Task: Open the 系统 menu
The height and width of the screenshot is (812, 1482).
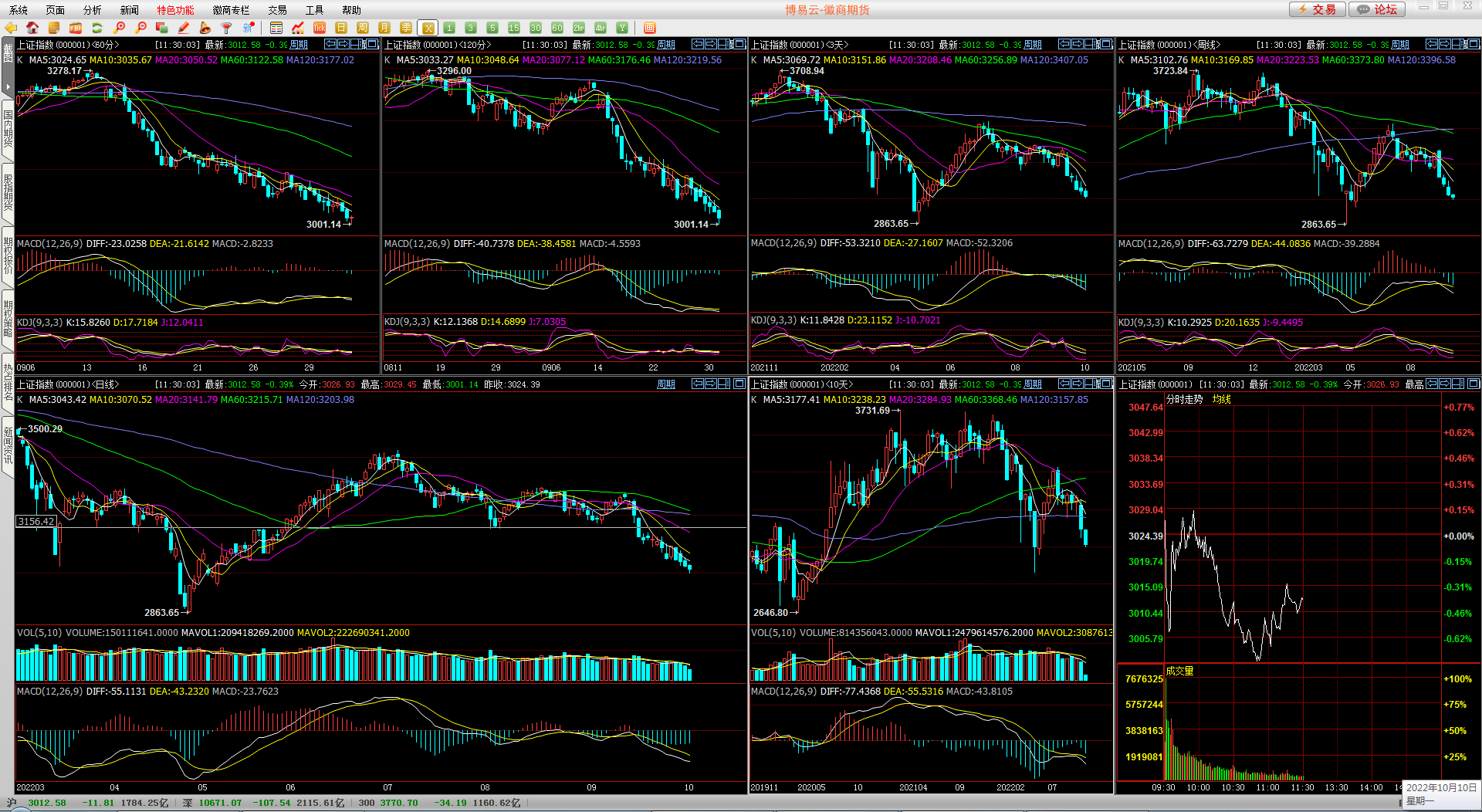Action: tap(19, 10)
